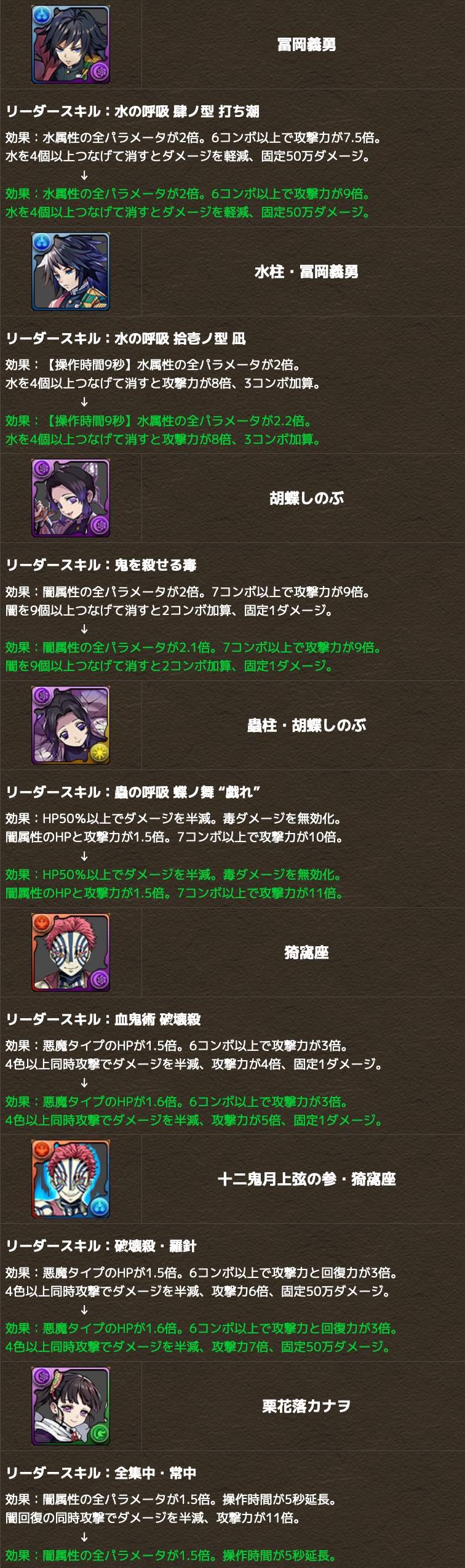Select the 胡蝶しのぶ name heading
465x1568 pixels.
point(306,498)
